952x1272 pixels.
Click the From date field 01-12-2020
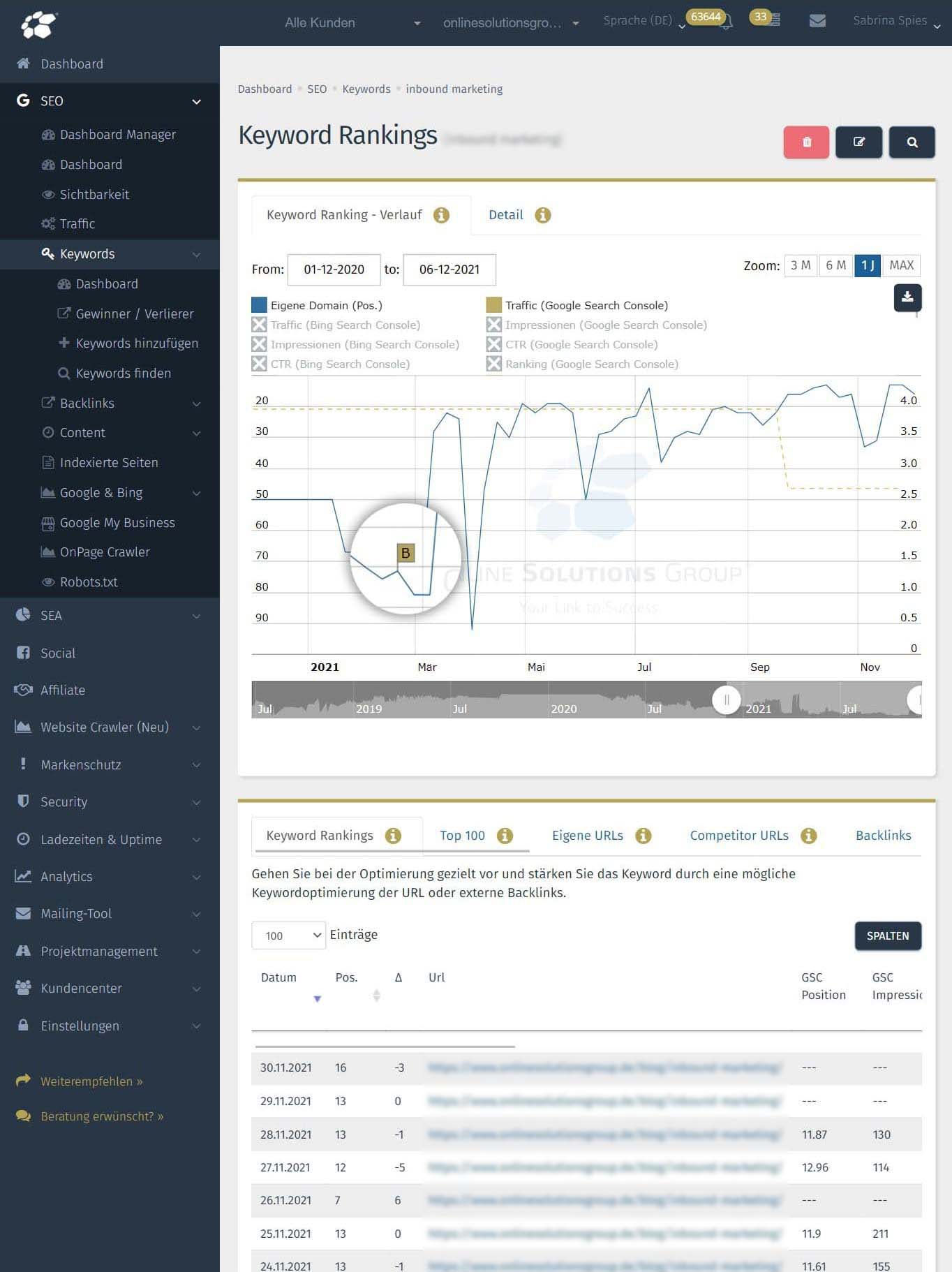point(334,269)
